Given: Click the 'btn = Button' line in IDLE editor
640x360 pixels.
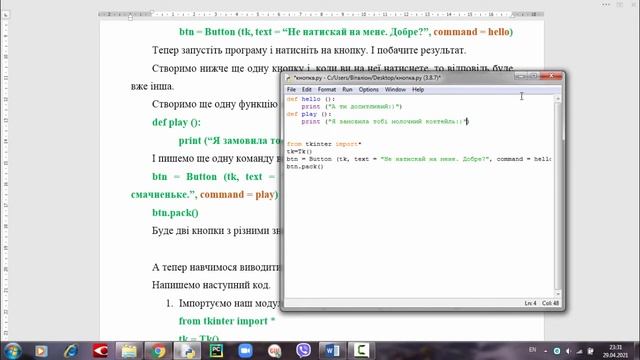Looking at the screenshot, I should (419, 159).
